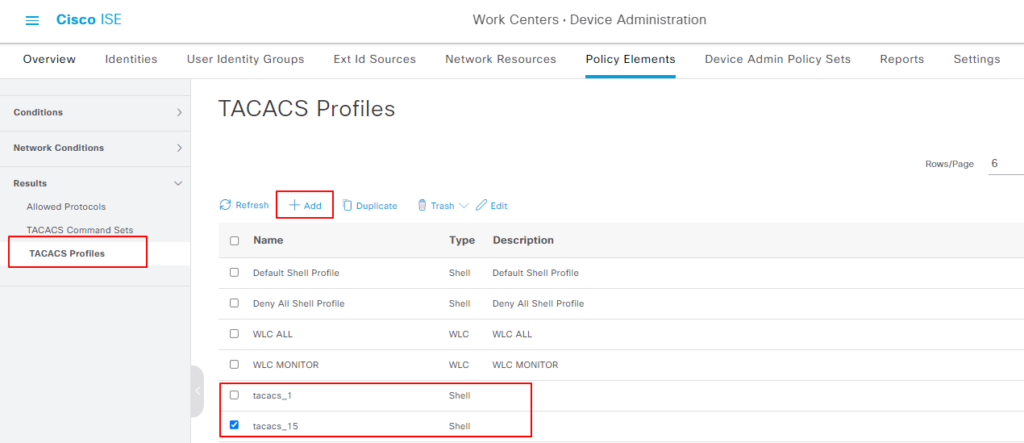Expand the Network Conditions section
The height and width of the screenshot is (443, 1024).
click(179, 148)
